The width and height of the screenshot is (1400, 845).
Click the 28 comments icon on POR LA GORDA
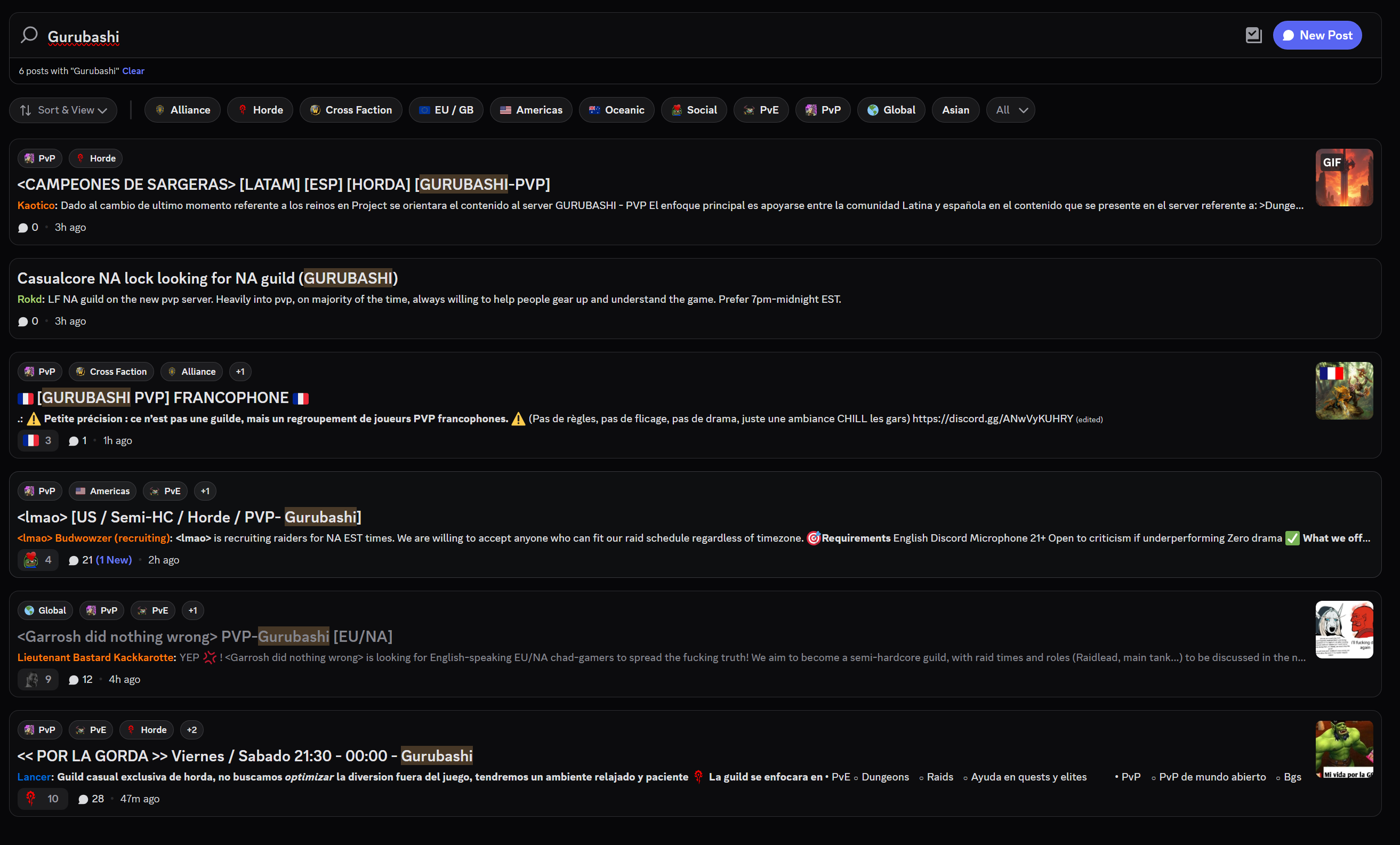click(x=83, y=799)
